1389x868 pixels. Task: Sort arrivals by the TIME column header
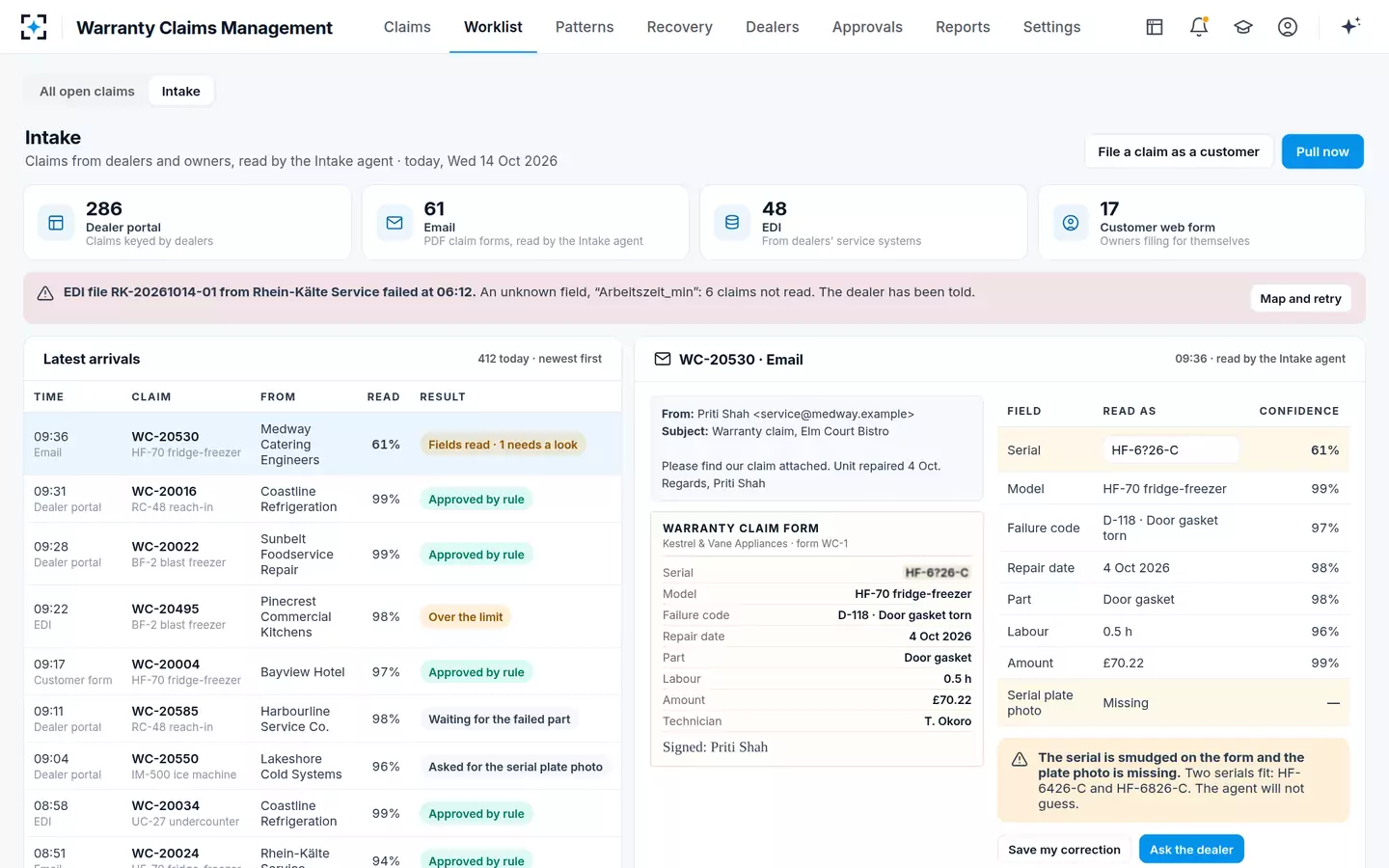click(x=49, y=397)
